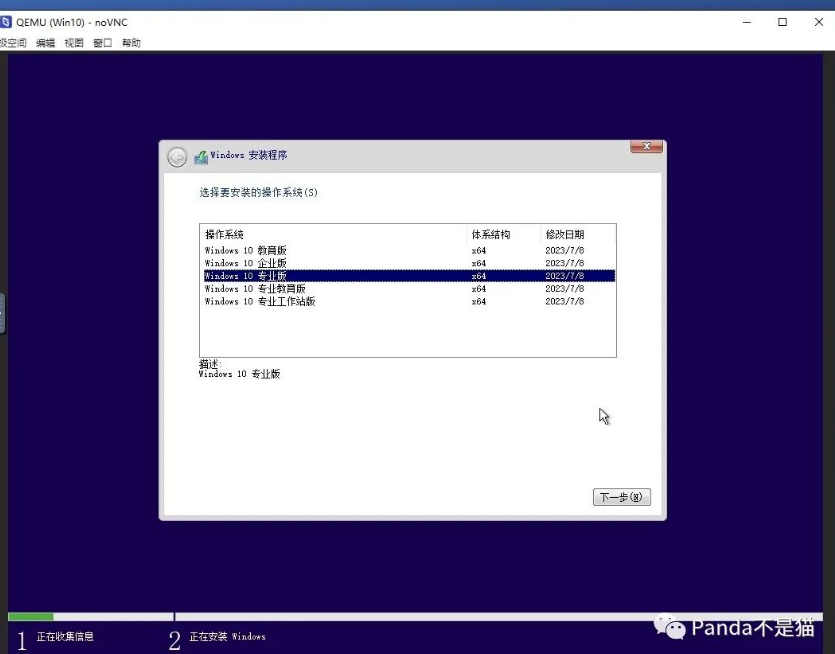835x654 pixels.
Task: Open the 帮助 menu
Action: tap(131, 43)
